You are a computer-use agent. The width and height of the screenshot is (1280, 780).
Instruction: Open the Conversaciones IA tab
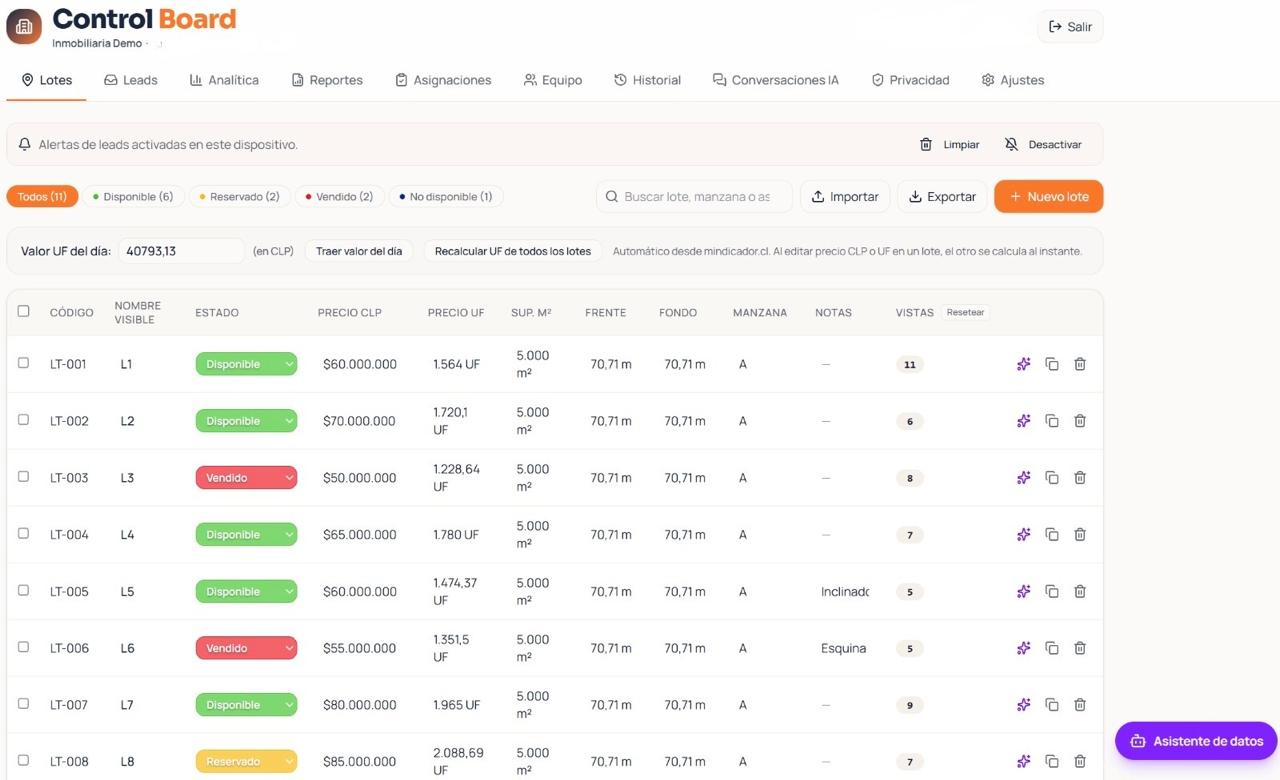776,80
